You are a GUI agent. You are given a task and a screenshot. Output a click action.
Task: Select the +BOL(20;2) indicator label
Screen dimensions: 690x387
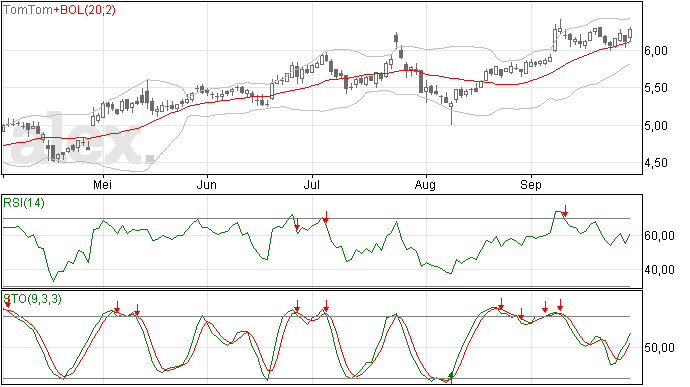click(x=84, y=10)
